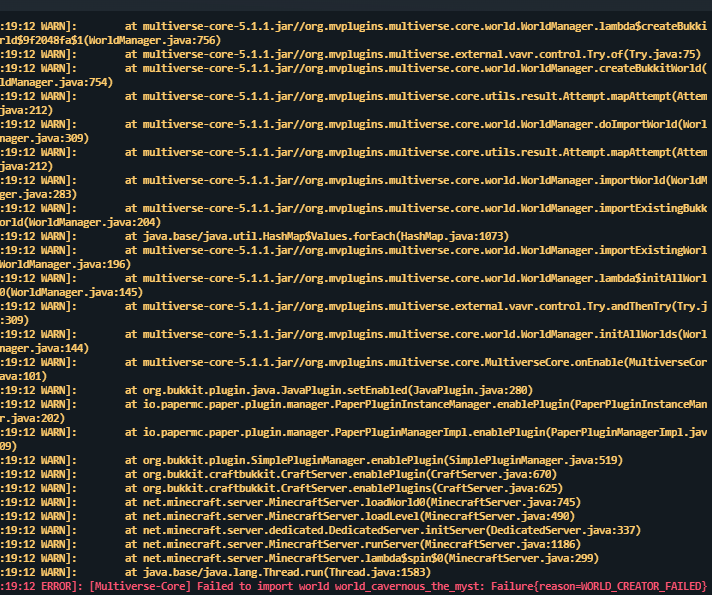Click the 'MinecraftServer.runServer(MinecraftServer.java:1186)' line

[291, 545]
